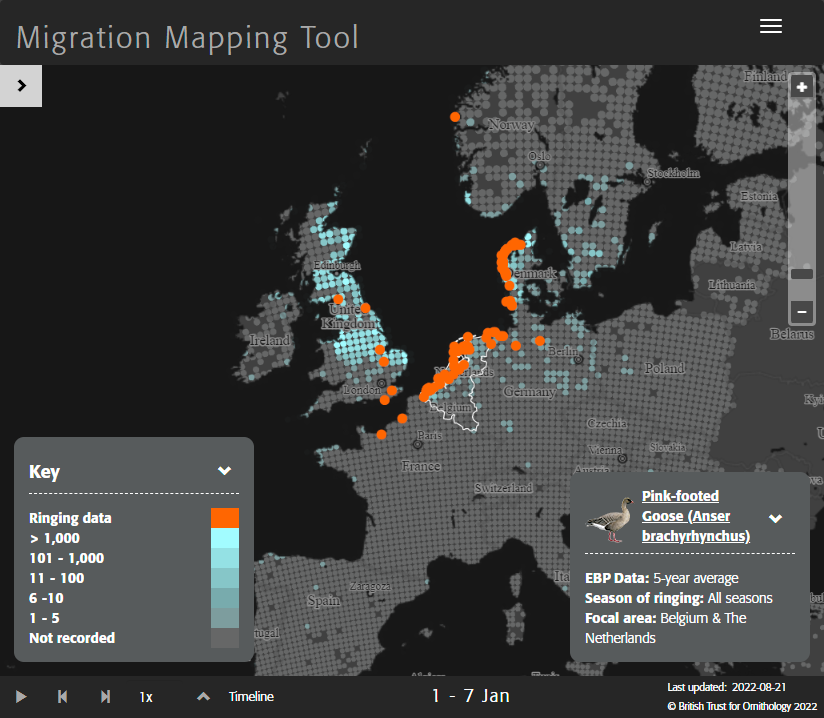Skip forward to the last timeline week
The image size is (824, 718).
click(x=104, y=696)
